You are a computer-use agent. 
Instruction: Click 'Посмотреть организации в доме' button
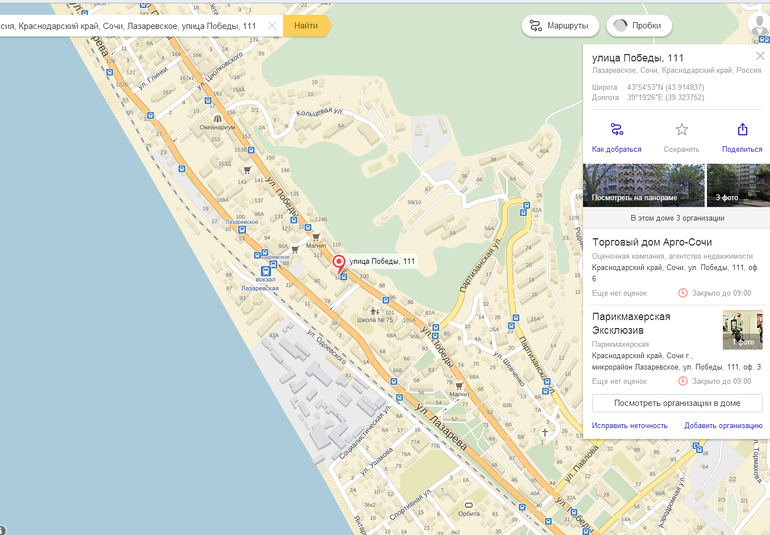677,403
